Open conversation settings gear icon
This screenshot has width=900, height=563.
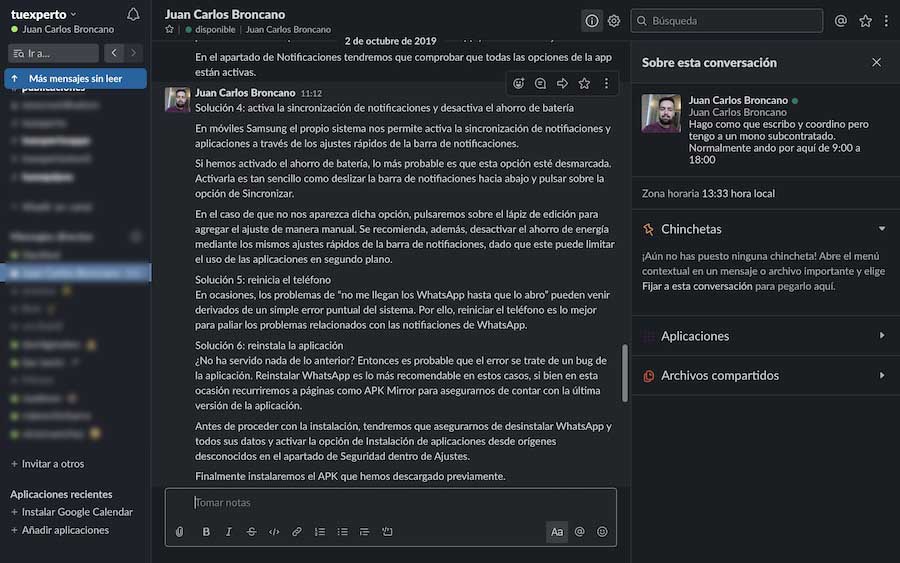614,21
